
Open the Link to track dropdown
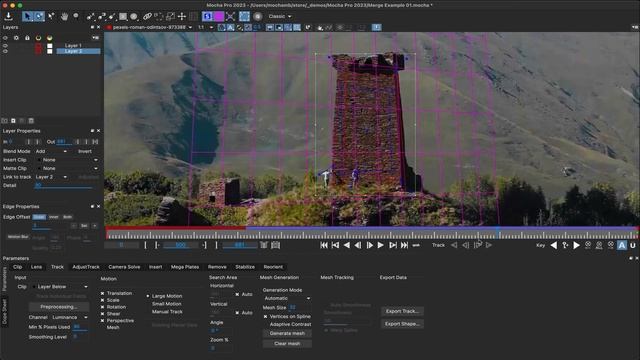pos(51,177)
